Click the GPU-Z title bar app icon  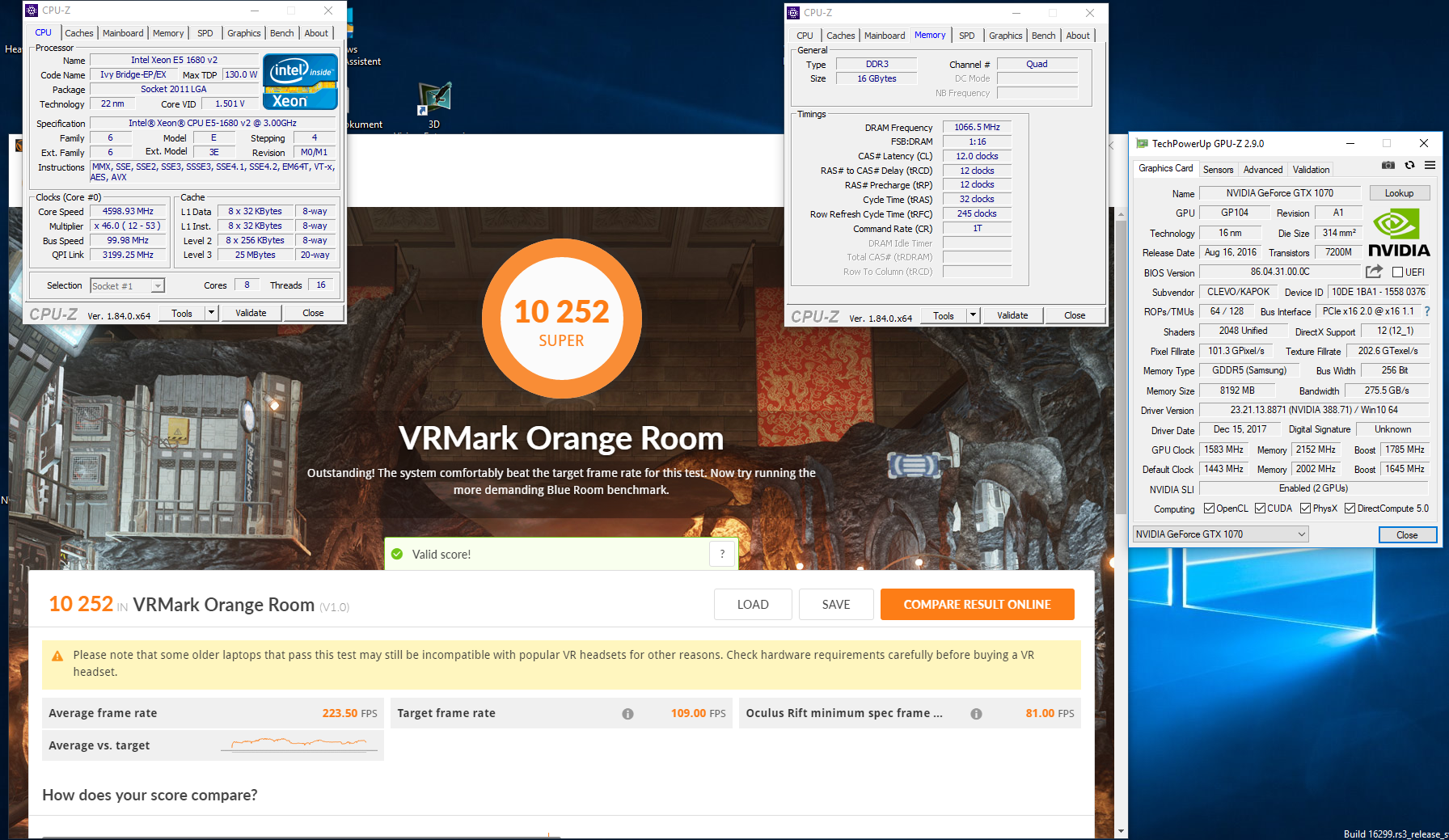point(1142,143)
